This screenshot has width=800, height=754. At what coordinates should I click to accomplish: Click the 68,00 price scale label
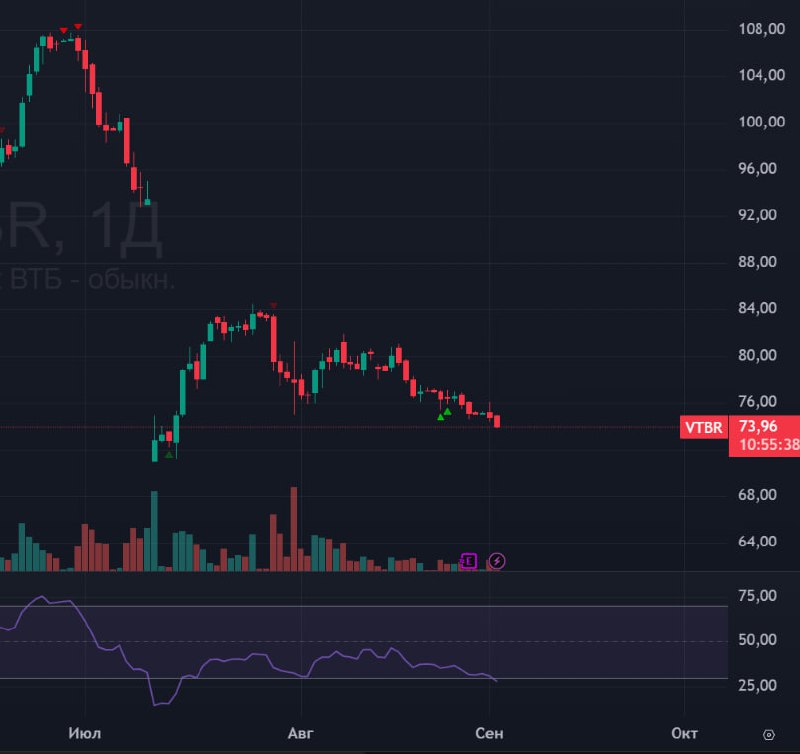(x=757, y=494)
